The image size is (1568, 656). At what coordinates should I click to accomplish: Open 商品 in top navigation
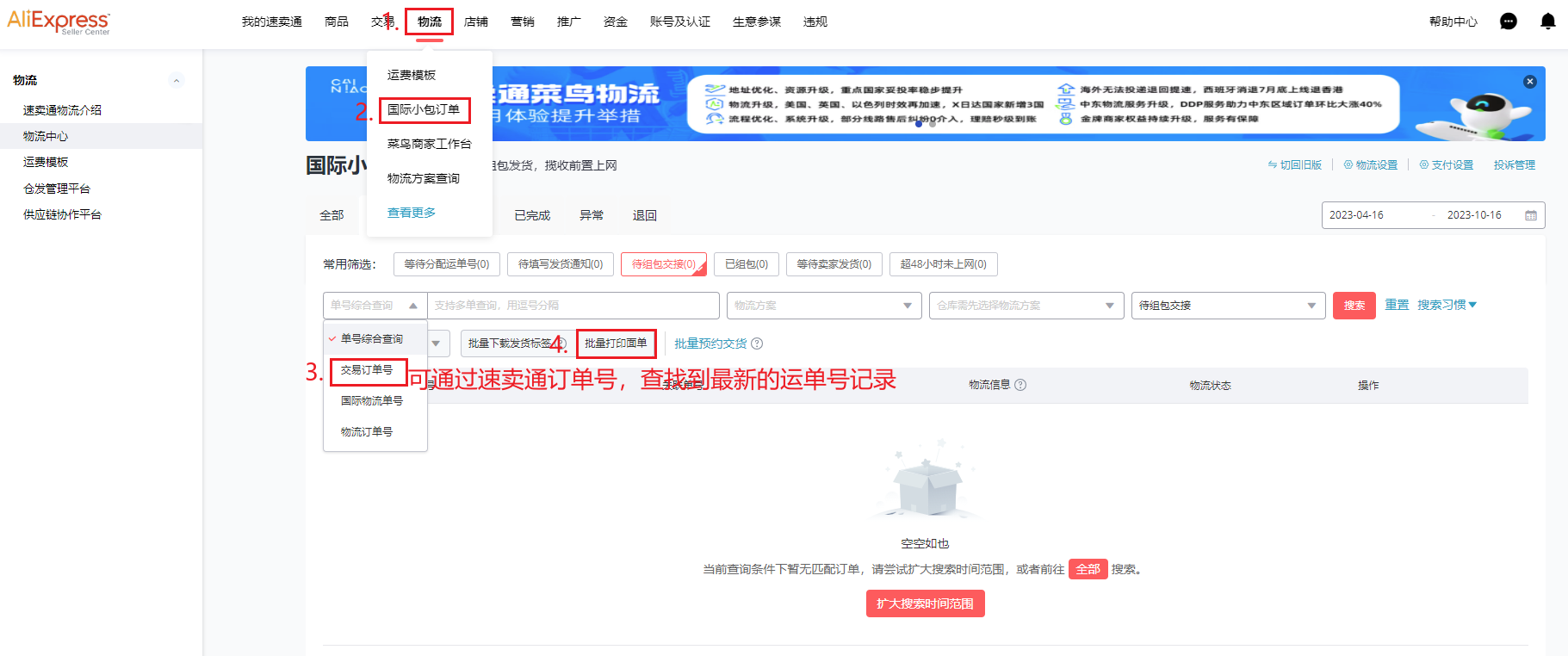click(337, 22)
